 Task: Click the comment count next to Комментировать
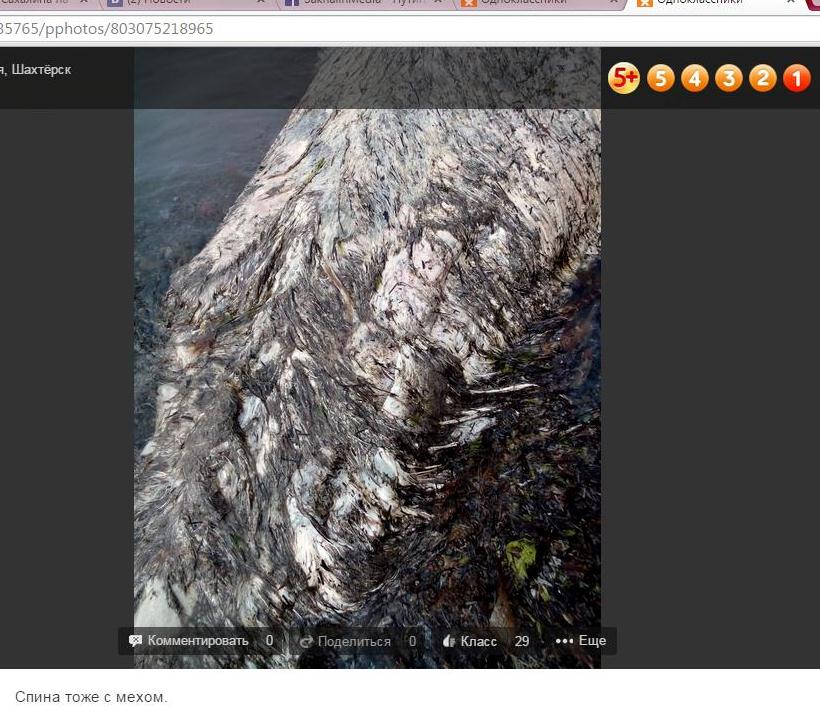269,641
